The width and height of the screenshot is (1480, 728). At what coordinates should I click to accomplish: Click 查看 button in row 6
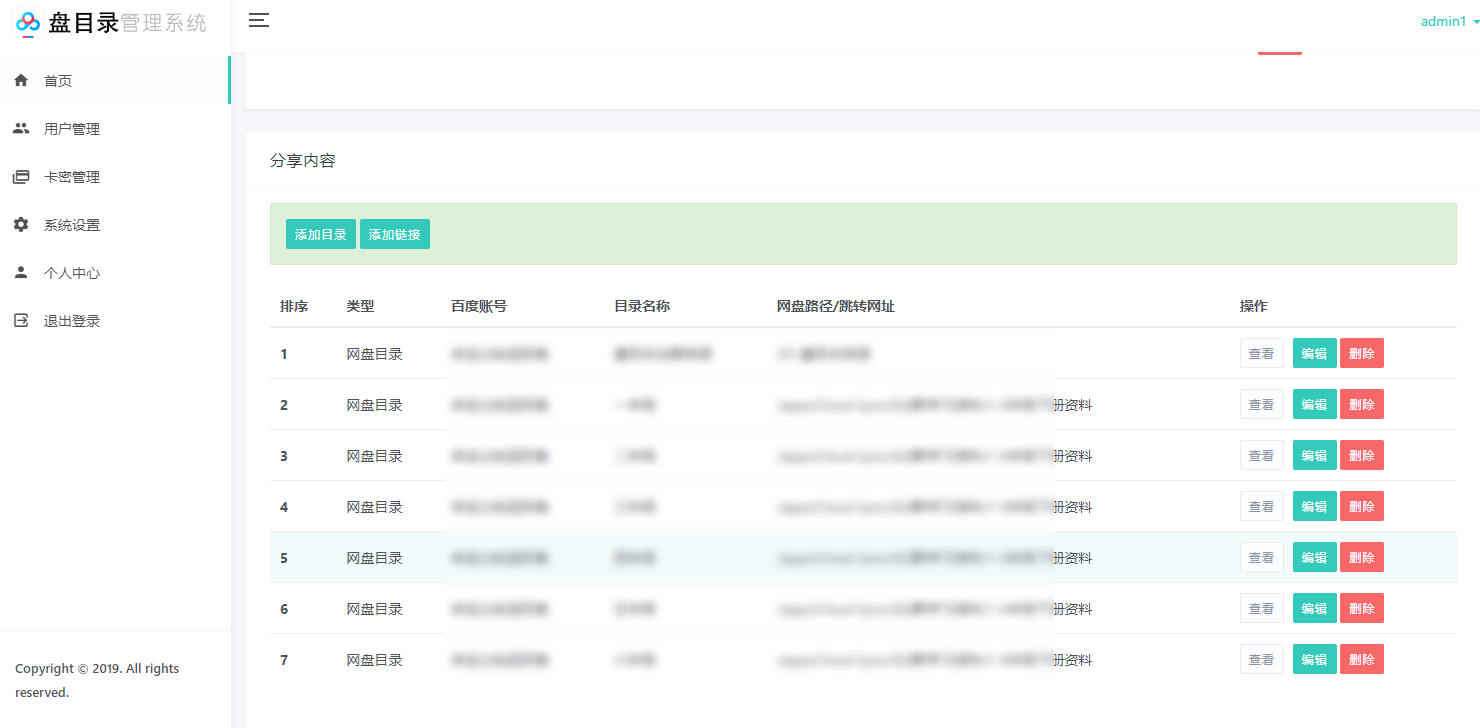tap(1262, 608)
